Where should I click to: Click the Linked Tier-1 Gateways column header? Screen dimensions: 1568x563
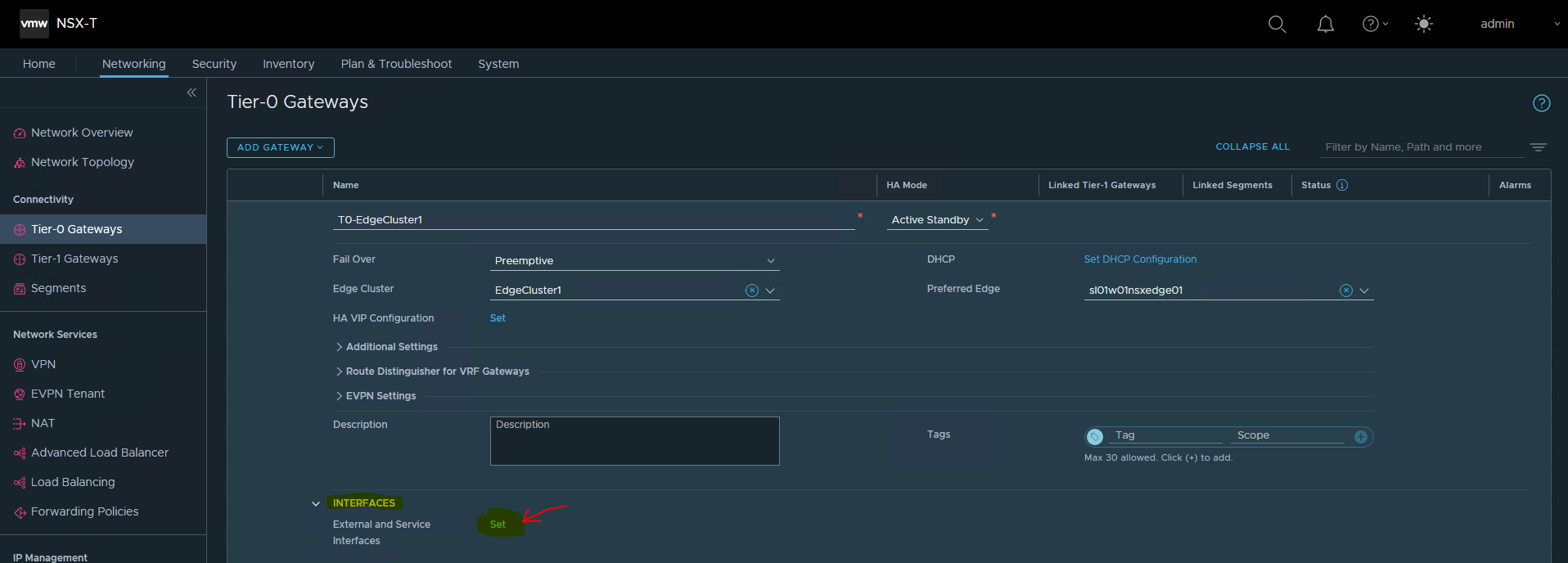click(x=1102, y=185)
